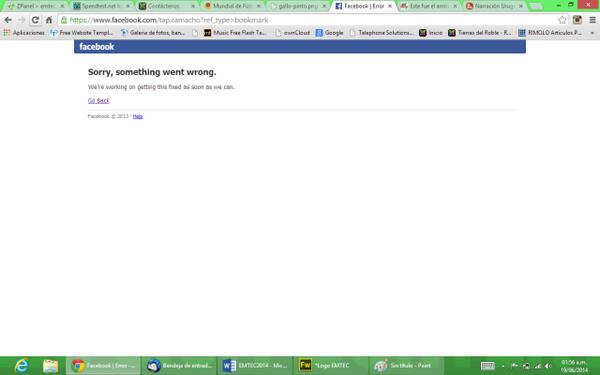
Task: Open Tierras del Roble bookmark
Action: [480, 33]
